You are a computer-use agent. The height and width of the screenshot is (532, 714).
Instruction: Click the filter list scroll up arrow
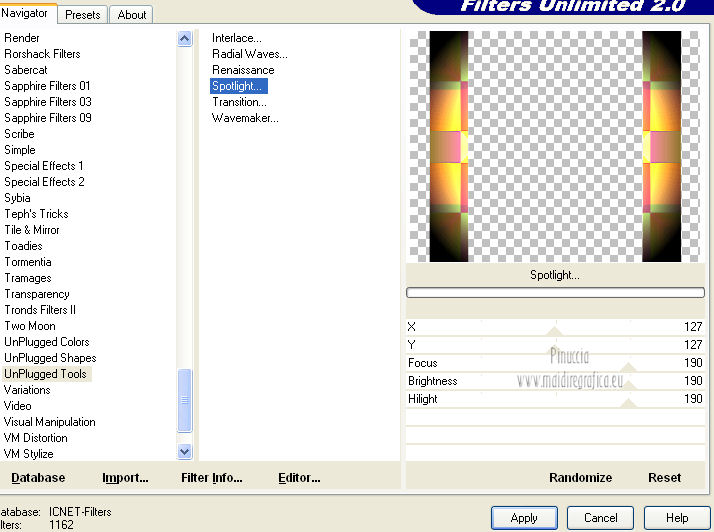point(184,39)
